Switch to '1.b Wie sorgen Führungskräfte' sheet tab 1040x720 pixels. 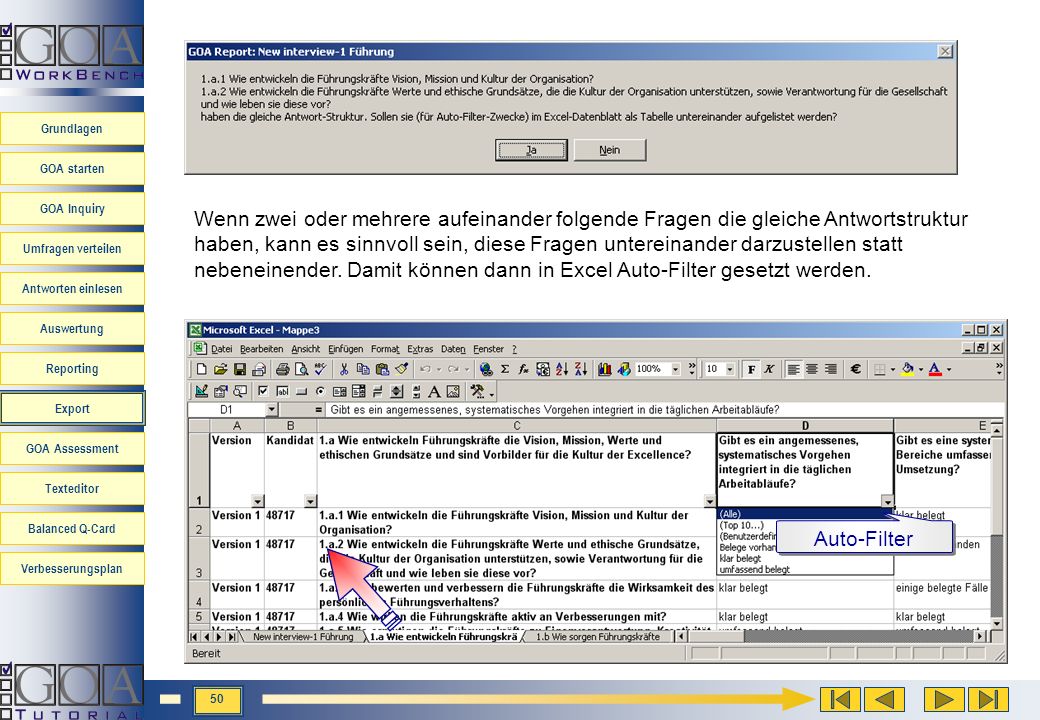598,636
